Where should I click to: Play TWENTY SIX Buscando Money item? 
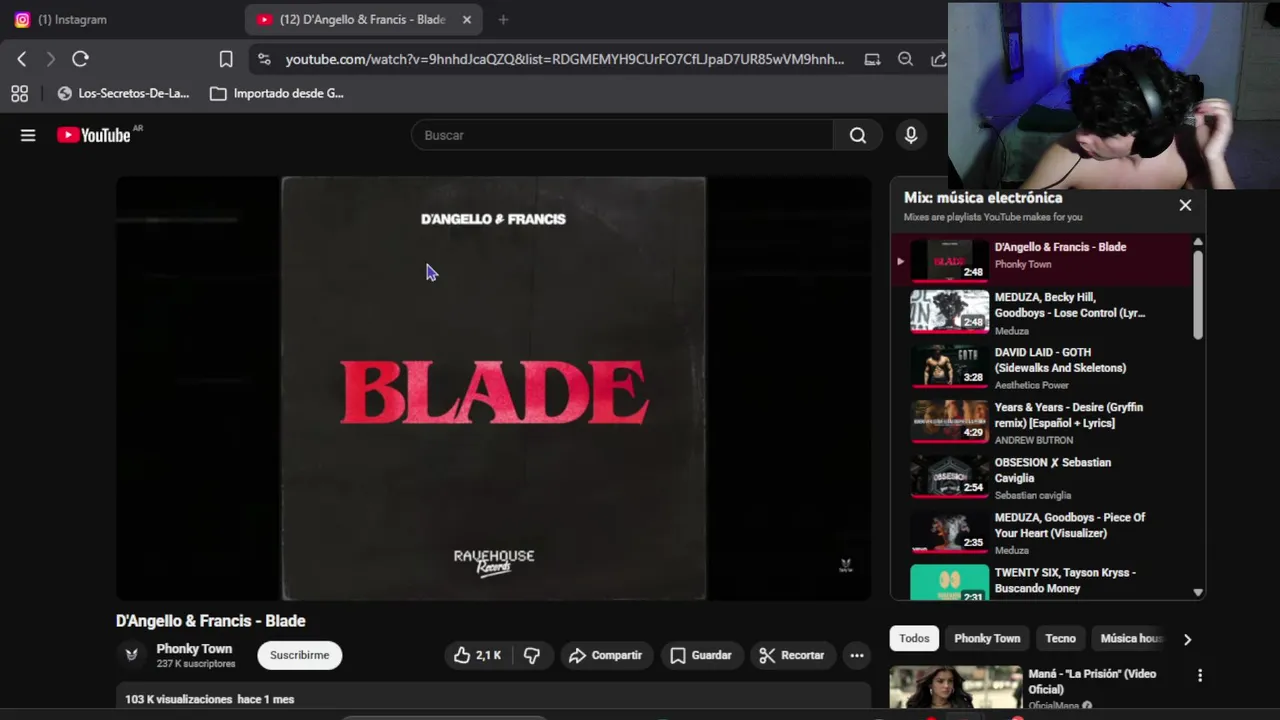point(1040,582)
